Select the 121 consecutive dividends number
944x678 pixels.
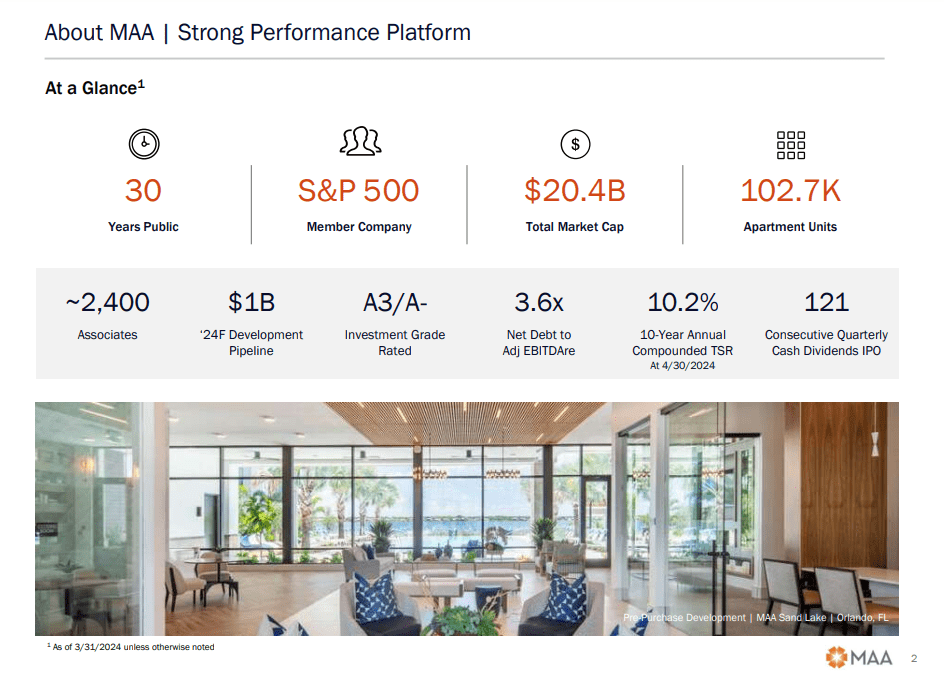(x=826, y=302)
